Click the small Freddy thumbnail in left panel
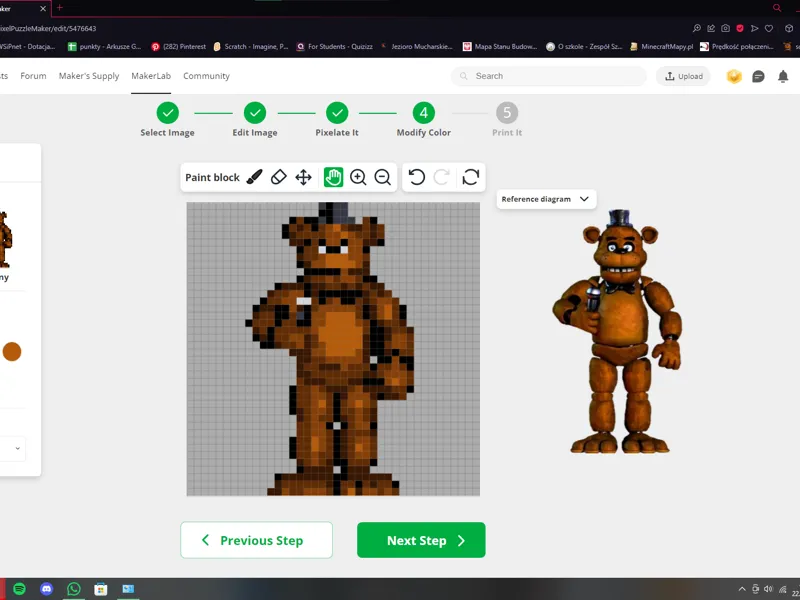Screen dimensions: 800x600 pos(5,240)
